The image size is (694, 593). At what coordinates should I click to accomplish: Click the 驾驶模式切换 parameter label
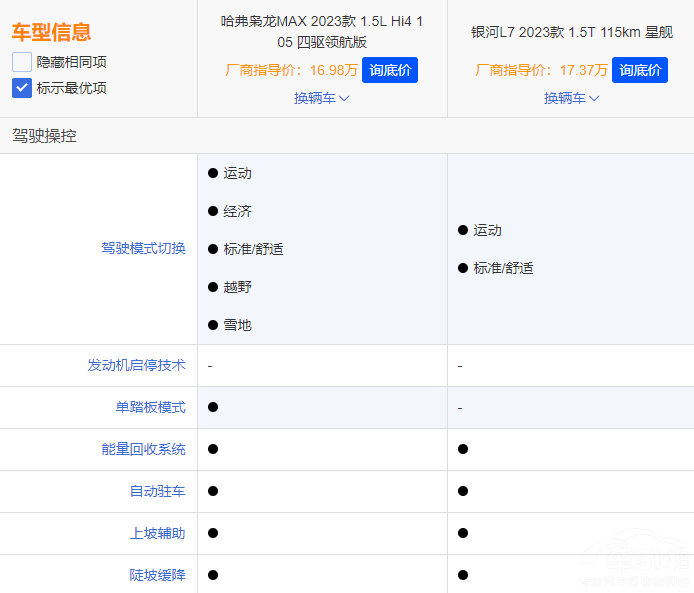(x=143, y=248)
